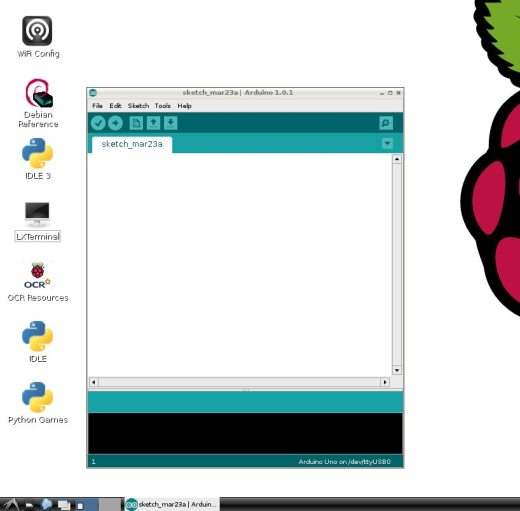Open Python Games desktop icon
This screenshot has height=511, width=520.
[38, 403]
